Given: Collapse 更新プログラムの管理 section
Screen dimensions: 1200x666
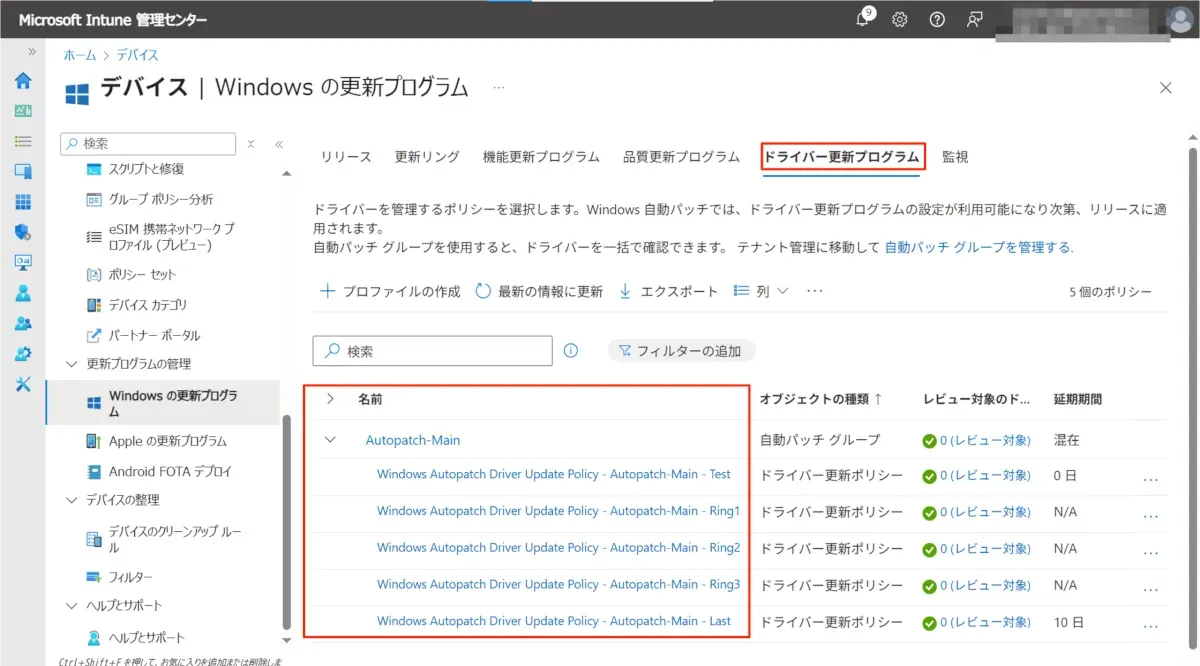Looking at the screenshot, I should click(x=72, y=364).
